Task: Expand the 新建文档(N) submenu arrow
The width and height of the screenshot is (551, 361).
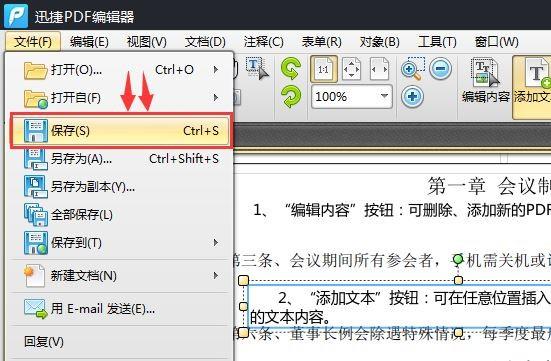Action: pyautogui.click(x=216, y=276)
